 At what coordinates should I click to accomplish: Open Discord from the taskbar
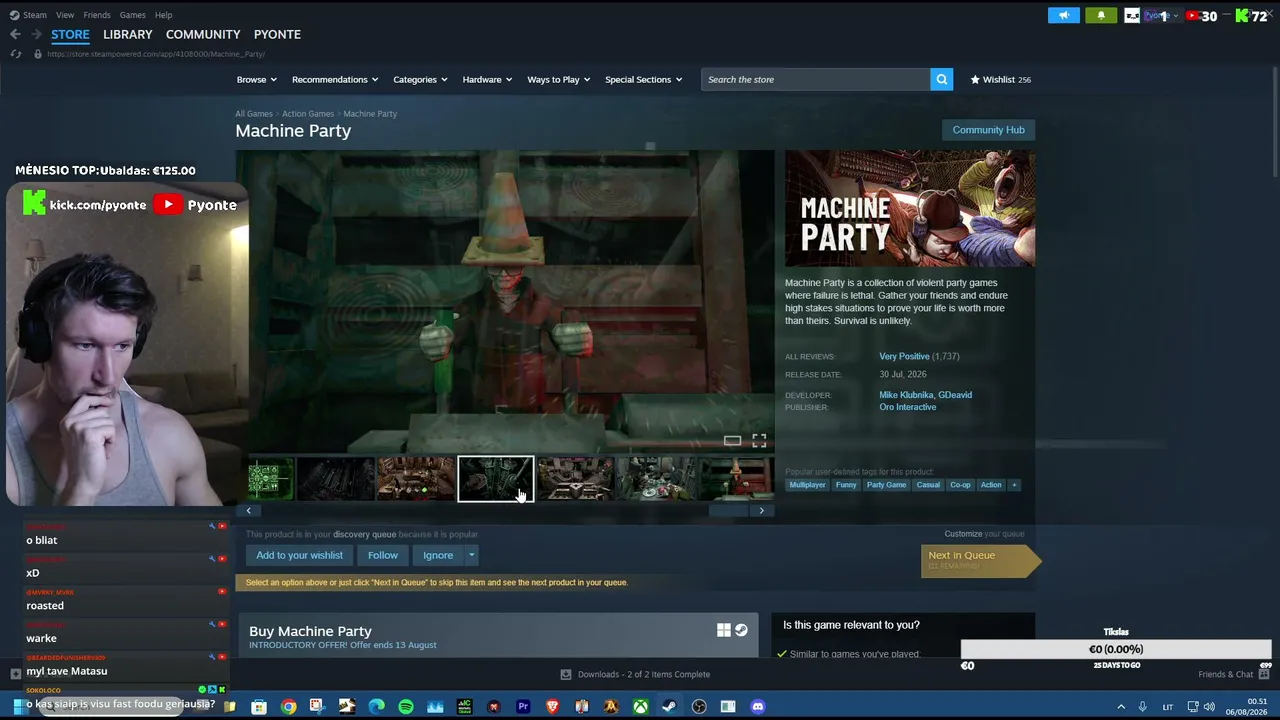click(x=757, y=707)
